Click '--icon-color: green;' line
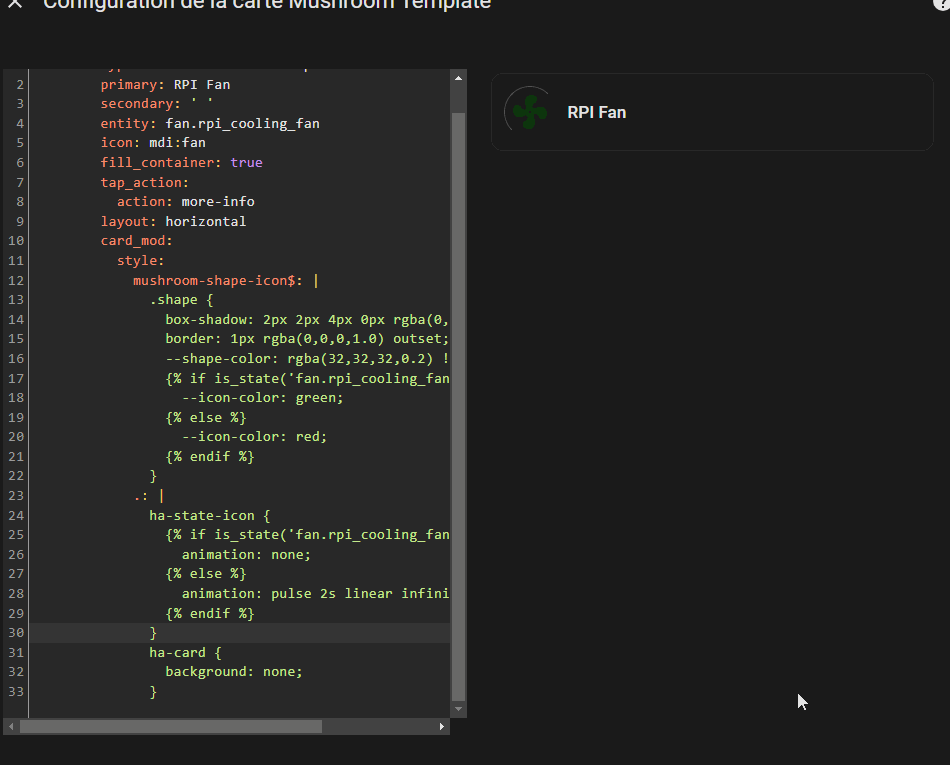The image size is (950, 765). click(x=262, y=397)
